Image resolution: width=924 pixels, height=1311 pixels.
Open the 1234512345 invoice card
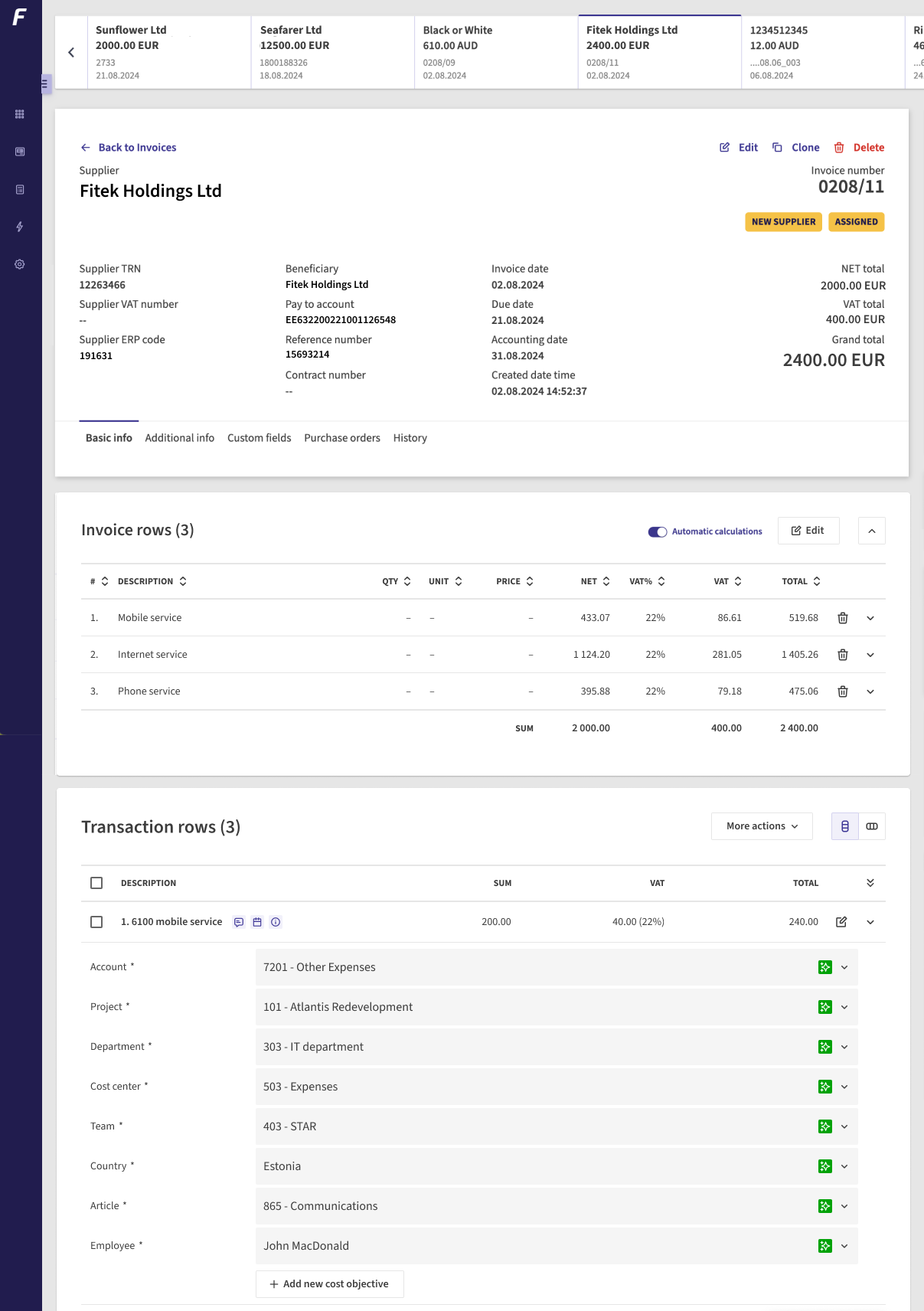point(823,52)
